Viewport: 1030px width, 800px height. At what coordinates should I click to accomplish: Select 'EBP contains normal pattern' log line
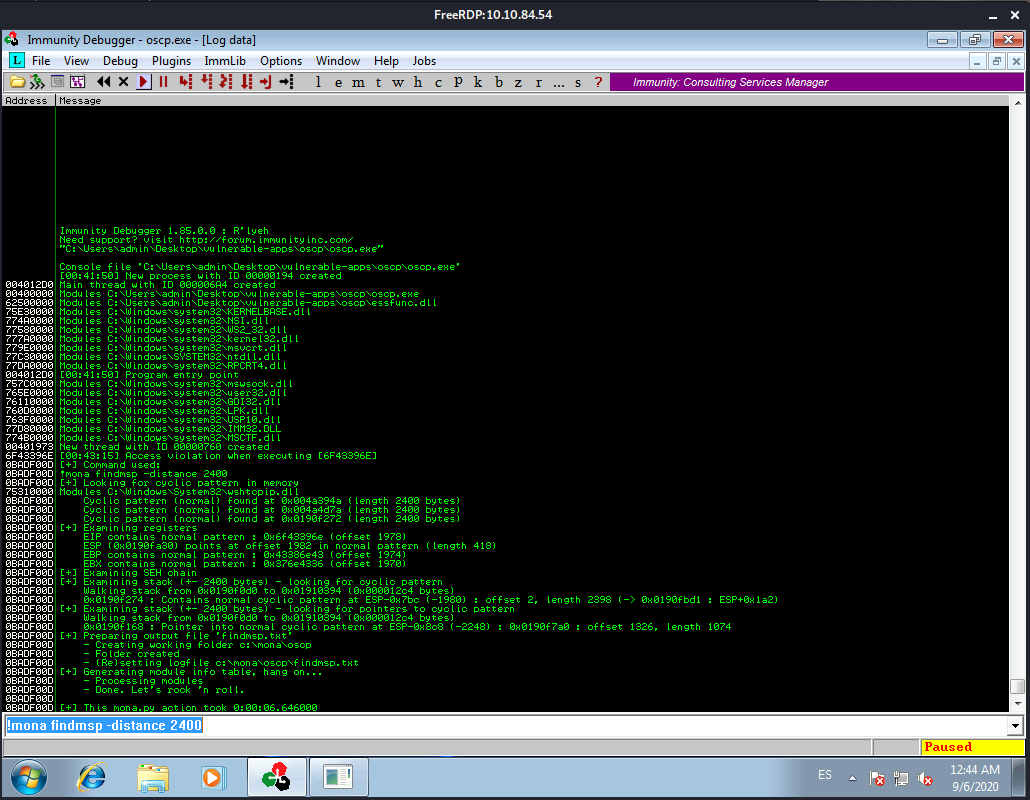click(x=244, y=555)
